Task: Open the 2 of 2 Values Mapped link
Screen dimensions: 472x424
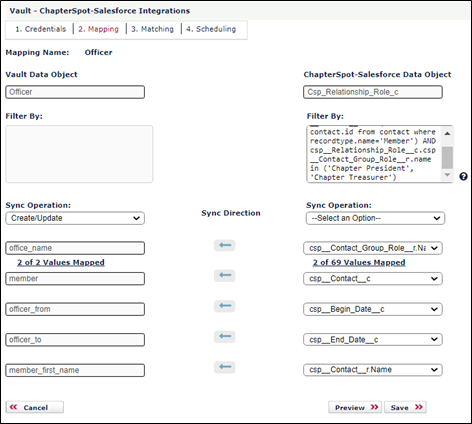Action: click(x=61, y=263)
